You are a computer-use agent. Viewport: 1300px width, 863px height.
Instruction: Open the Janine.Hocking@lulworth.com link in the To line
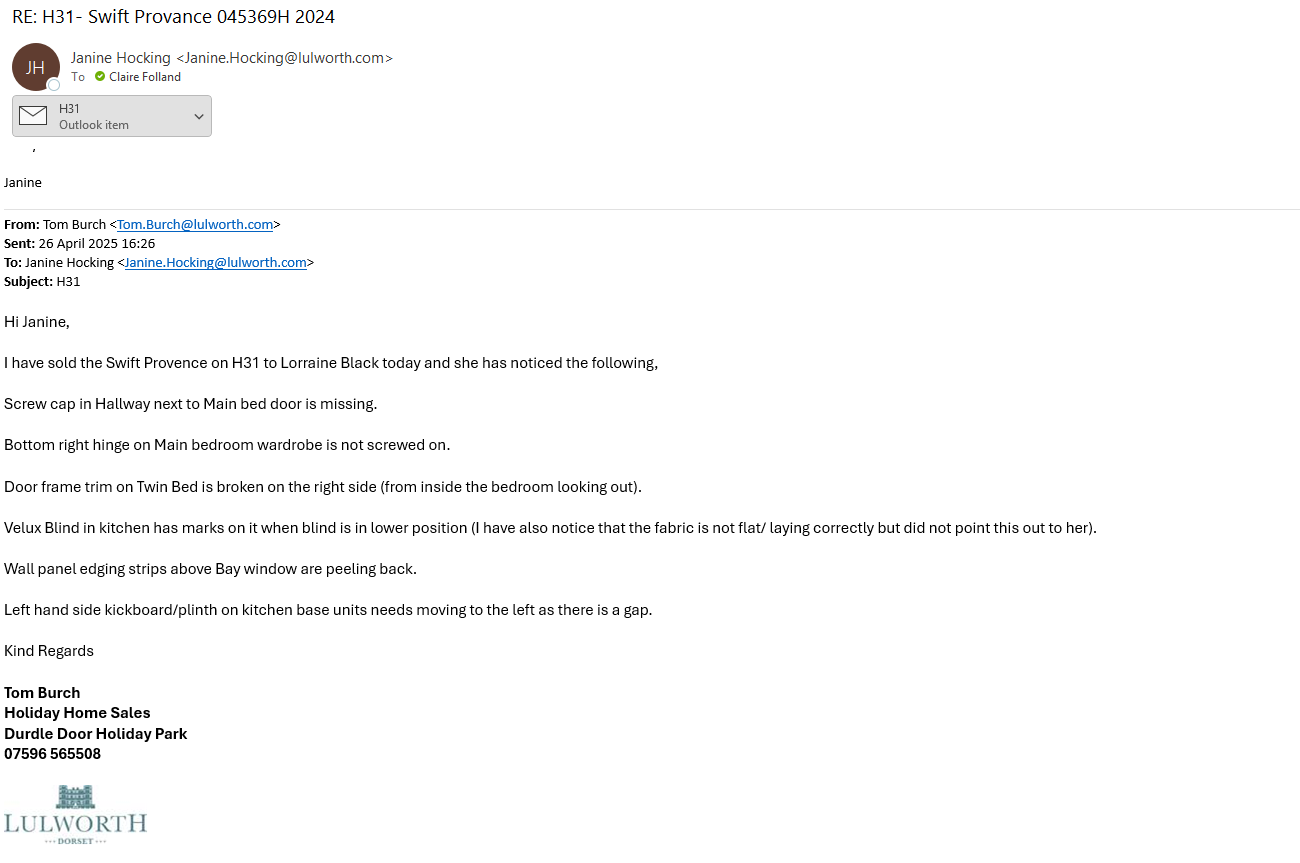tap(215, 263)
